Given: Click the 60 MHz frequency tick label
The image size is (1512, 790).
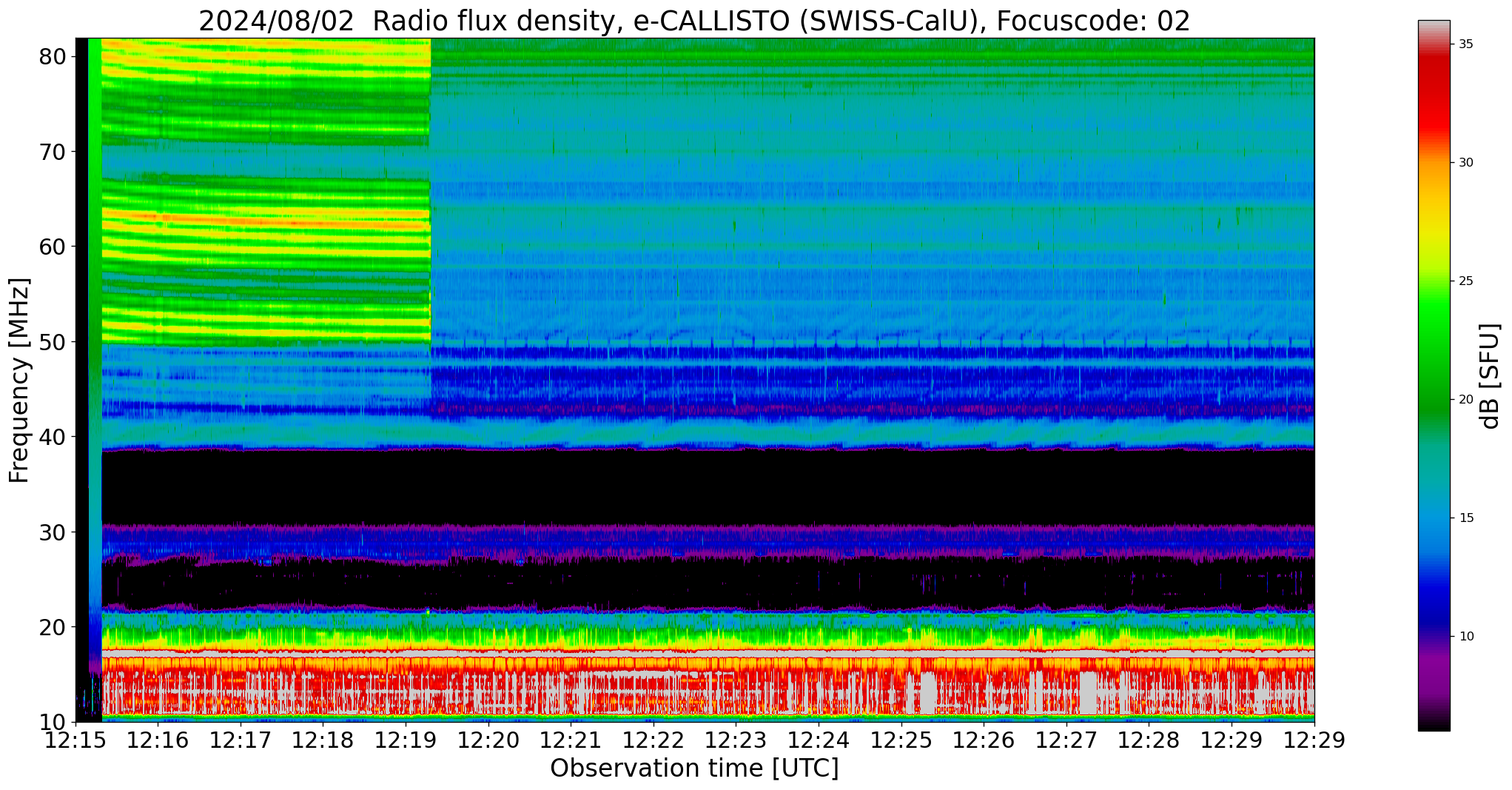Looking at the screenshot, I should click(x=52, y=247).
